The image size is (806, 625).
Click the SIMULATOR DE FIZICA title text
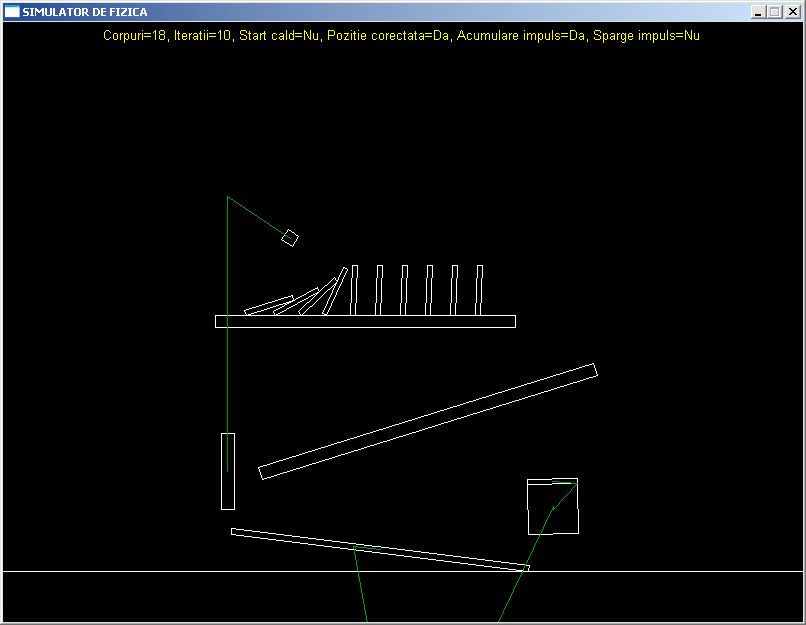click(x=85, y=12)
